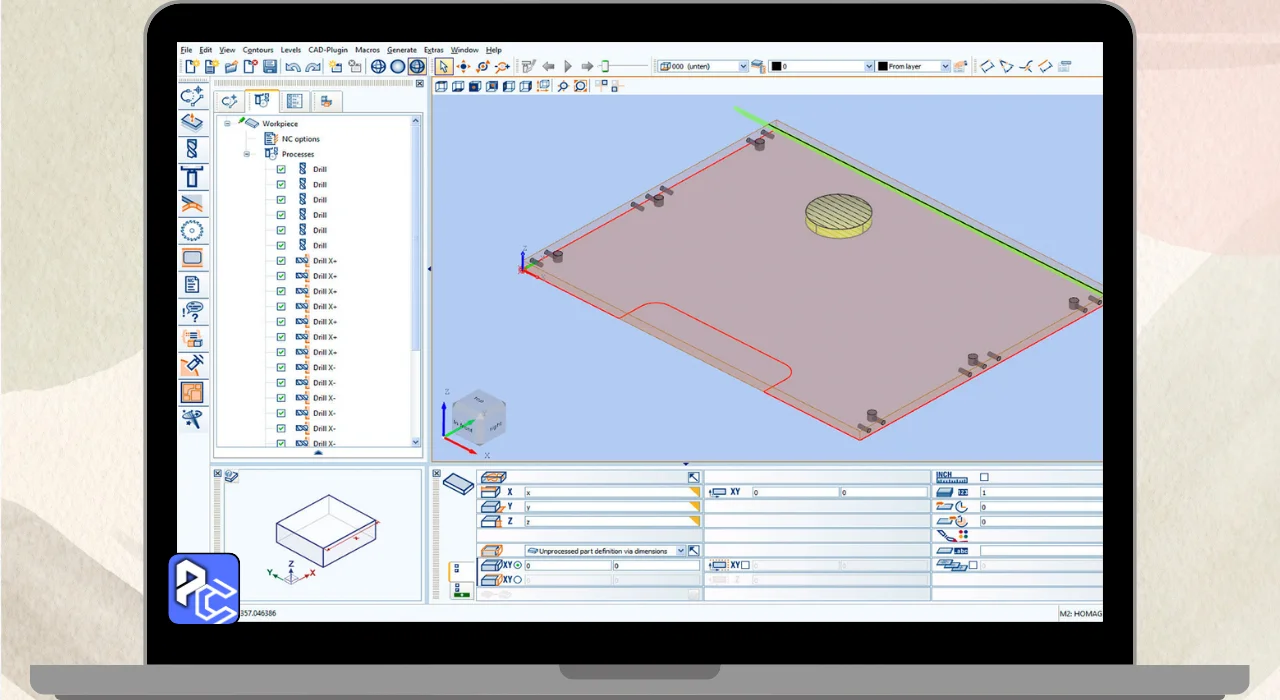Open the CAD-Plugin menu

click(x=327, y=49)
